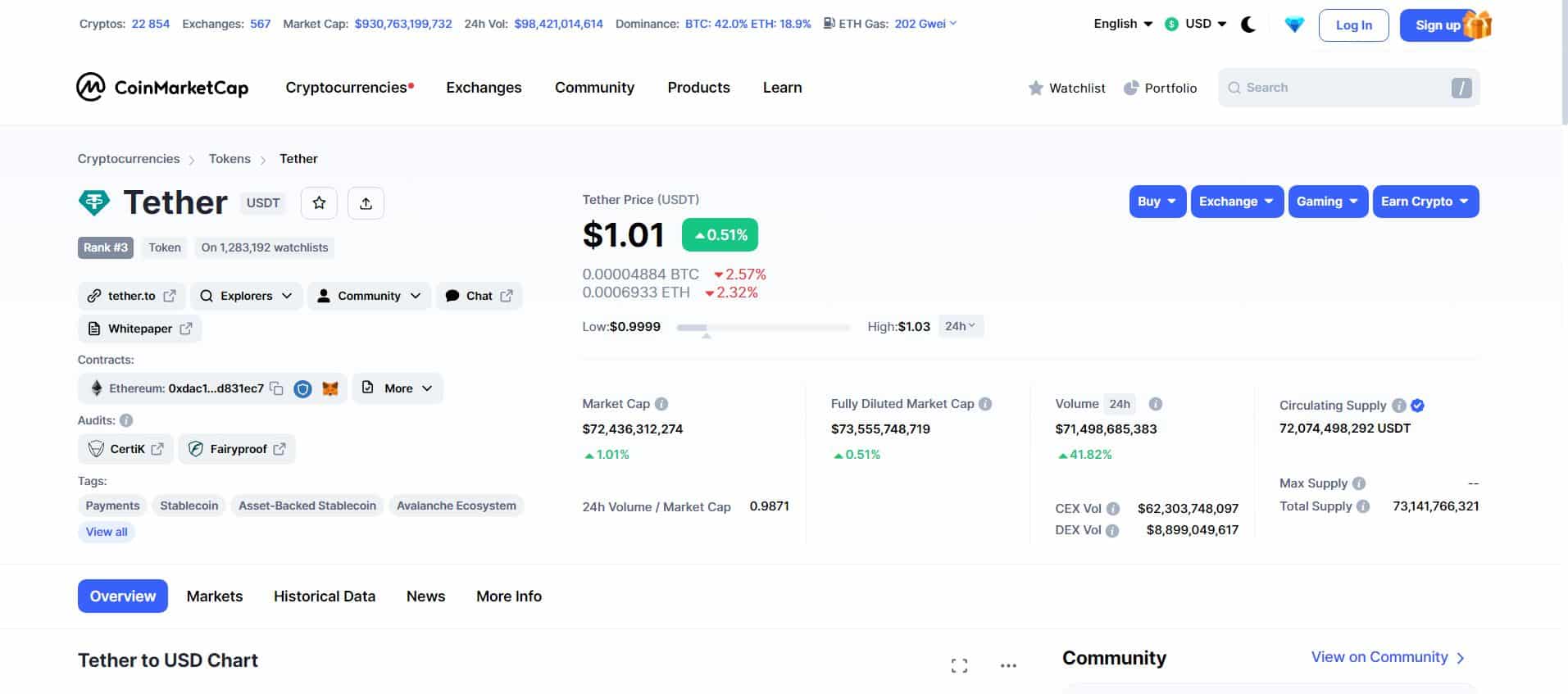
Task: Expand the More contracts dropdown
Action: (398, 388)
